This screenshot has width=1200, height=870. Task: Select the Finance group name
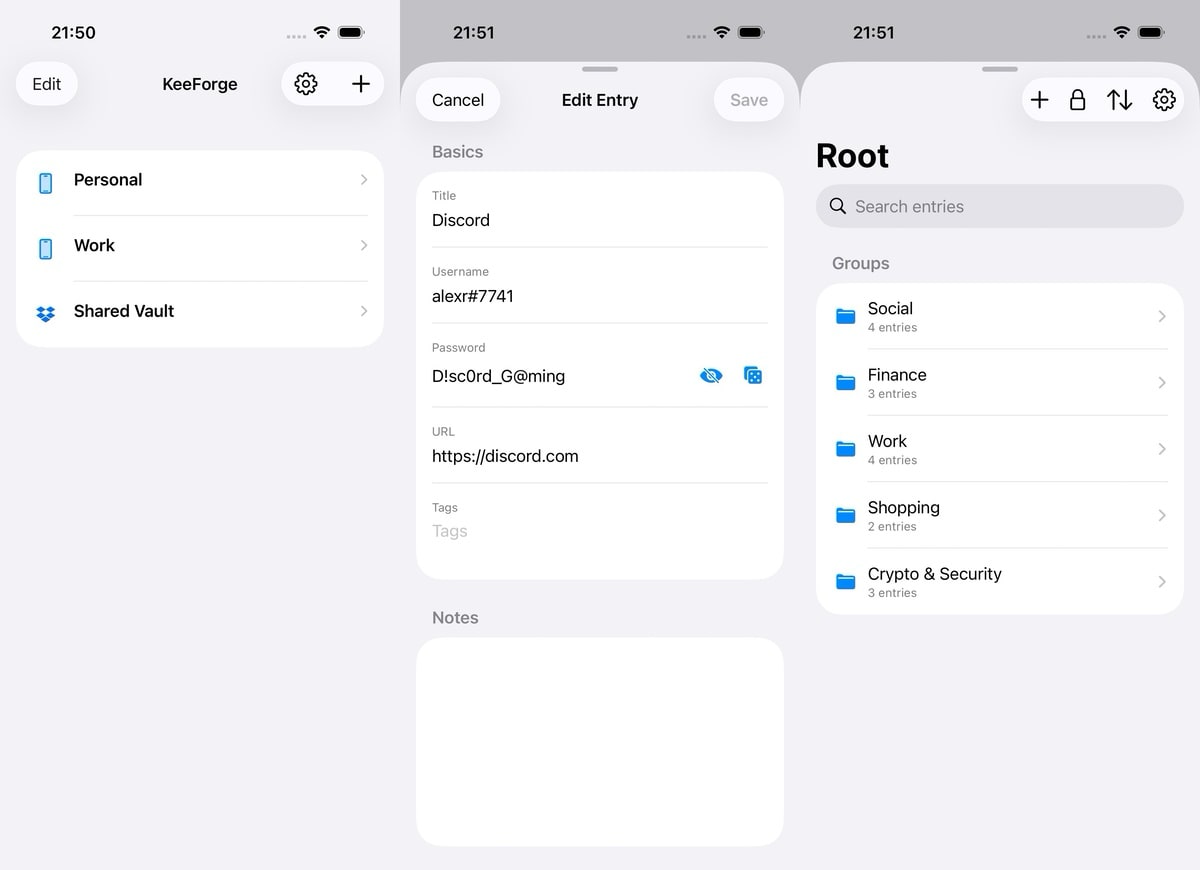[897, 375]
